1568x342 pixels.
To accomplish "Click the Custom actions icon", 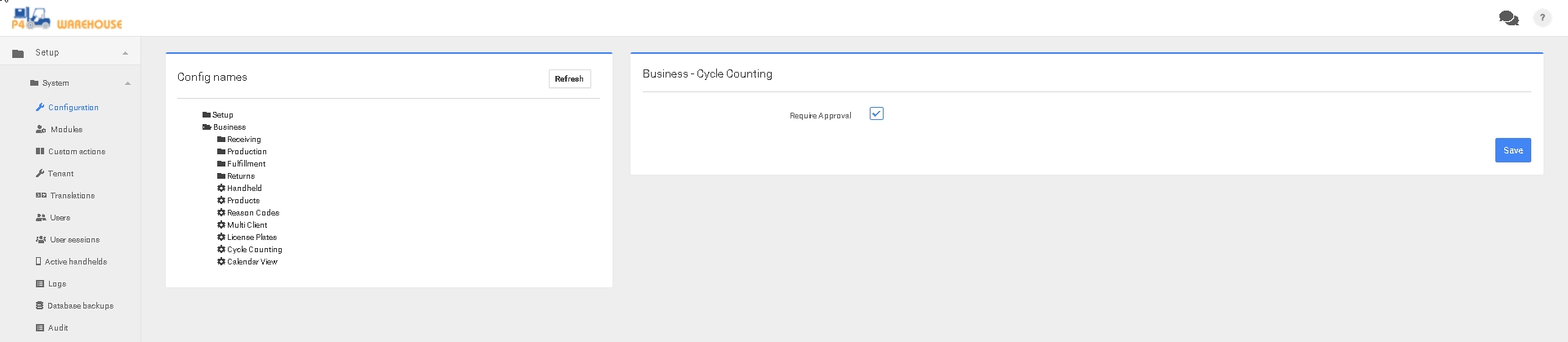I will (40, 152).
